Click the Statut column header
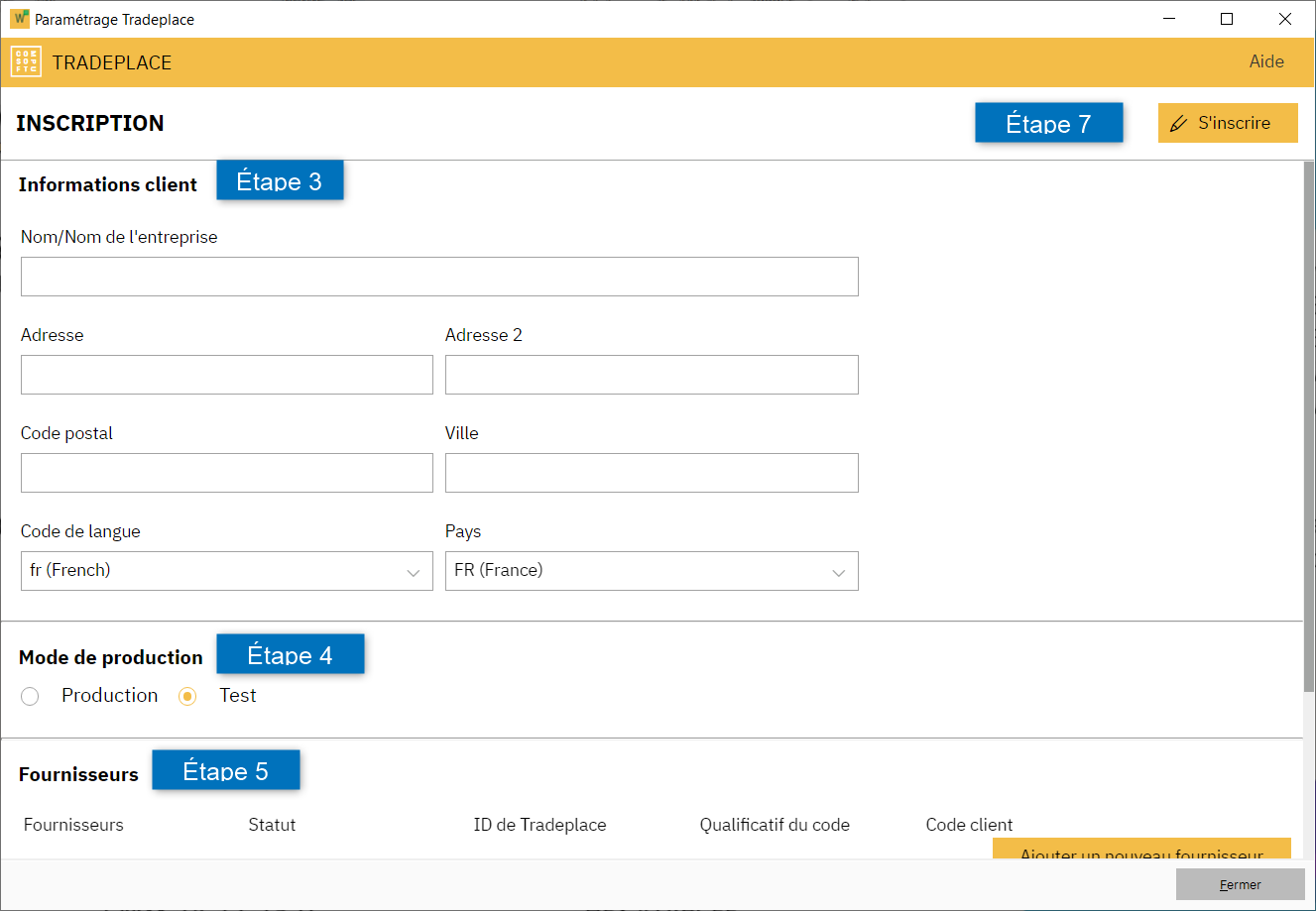 pos(272,825)
